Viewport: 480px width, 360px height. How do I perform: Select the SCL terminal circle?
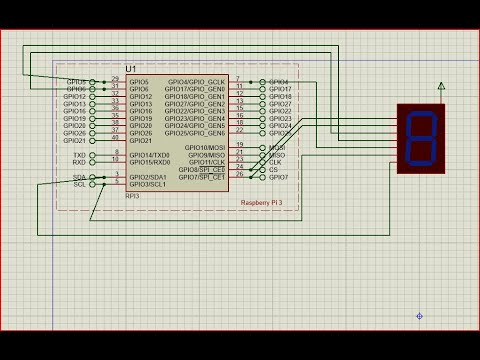[x=92, y=185]
